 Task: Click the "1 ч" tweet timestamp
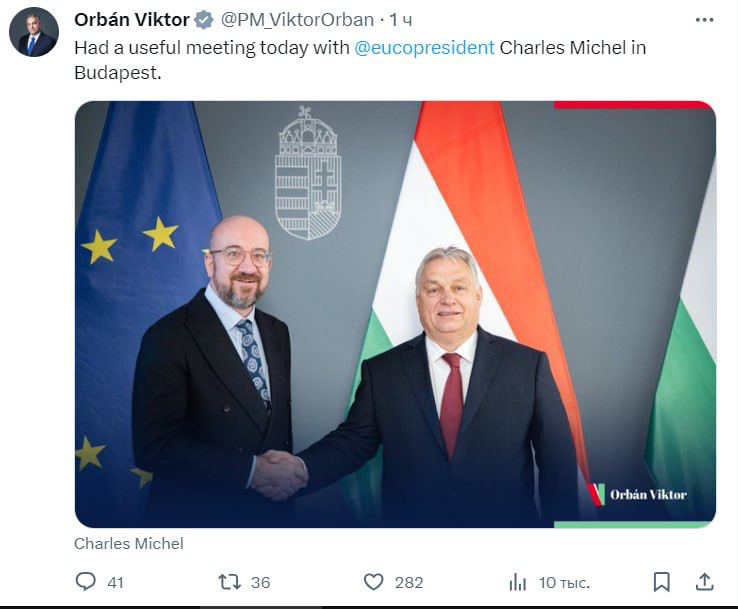pyautogui.click(x=400, y=20)
